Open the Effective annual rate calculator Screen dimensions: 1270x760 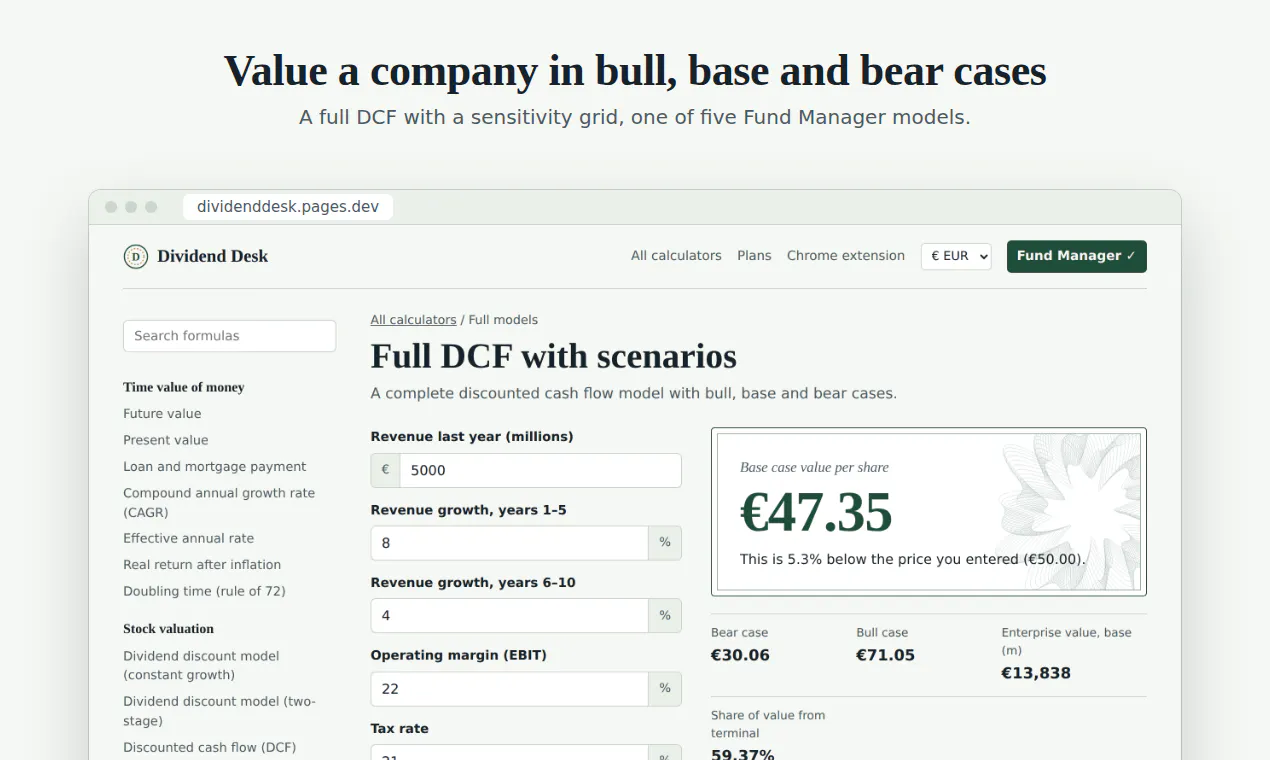[189, 538]
